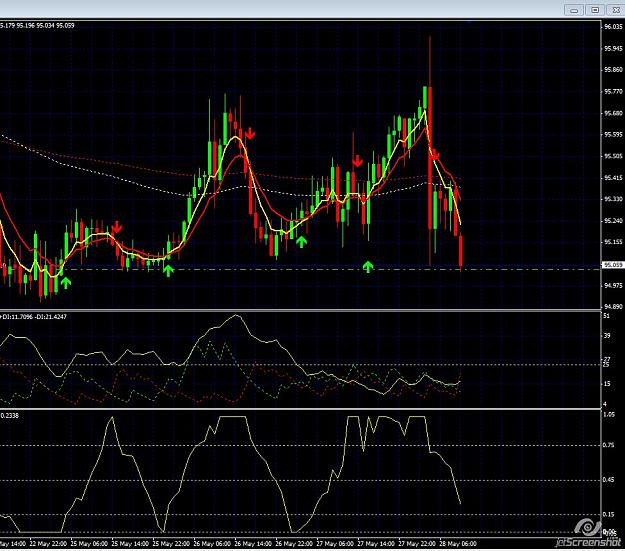This screenshot has width=625, height=551.
Task: Click time axis label 26 May 06:00
Action: click(212, 544)
